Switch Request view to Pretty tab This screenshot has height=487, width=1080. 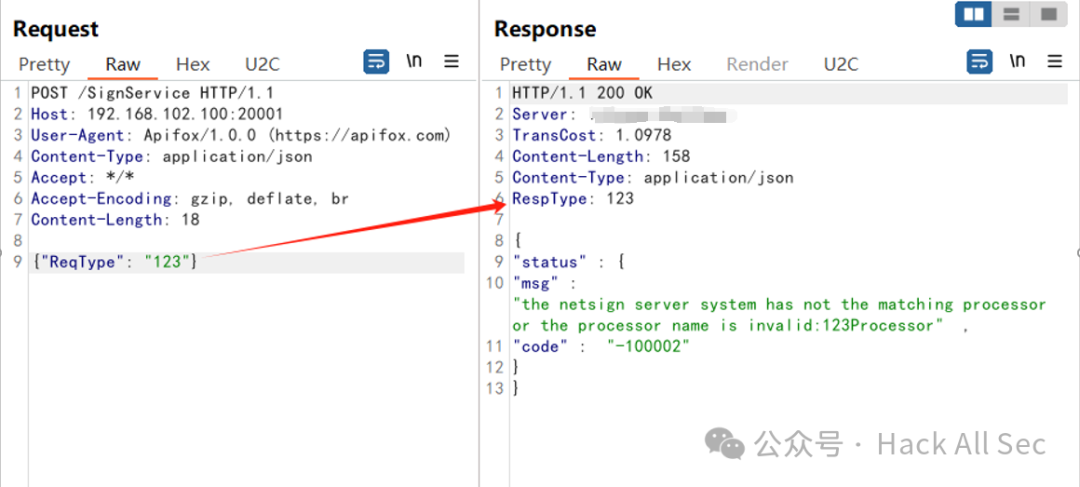(x=44, y=65)
